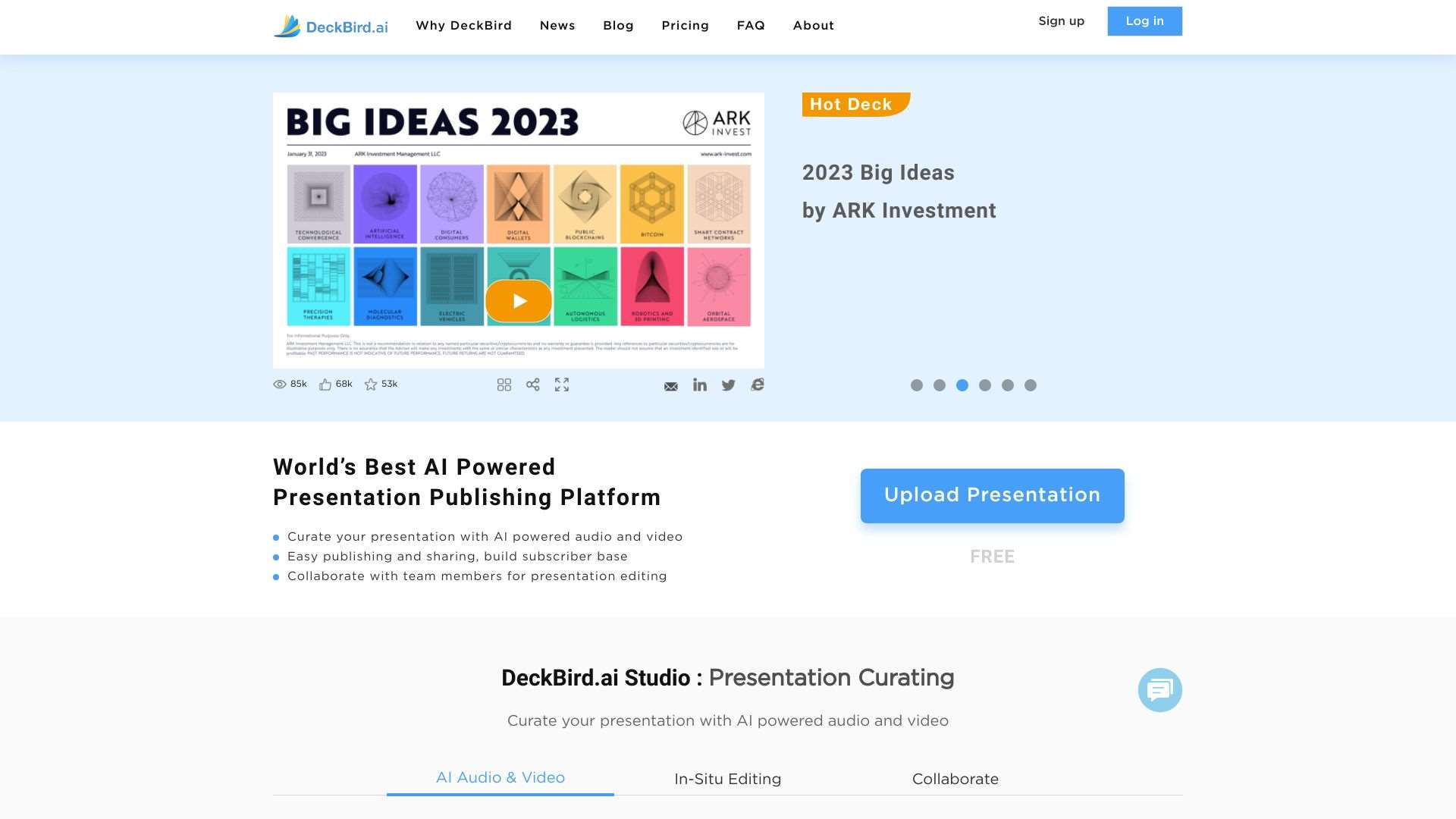
Task: Select the AI Audio & Video tab
Action: click(500, 777)
